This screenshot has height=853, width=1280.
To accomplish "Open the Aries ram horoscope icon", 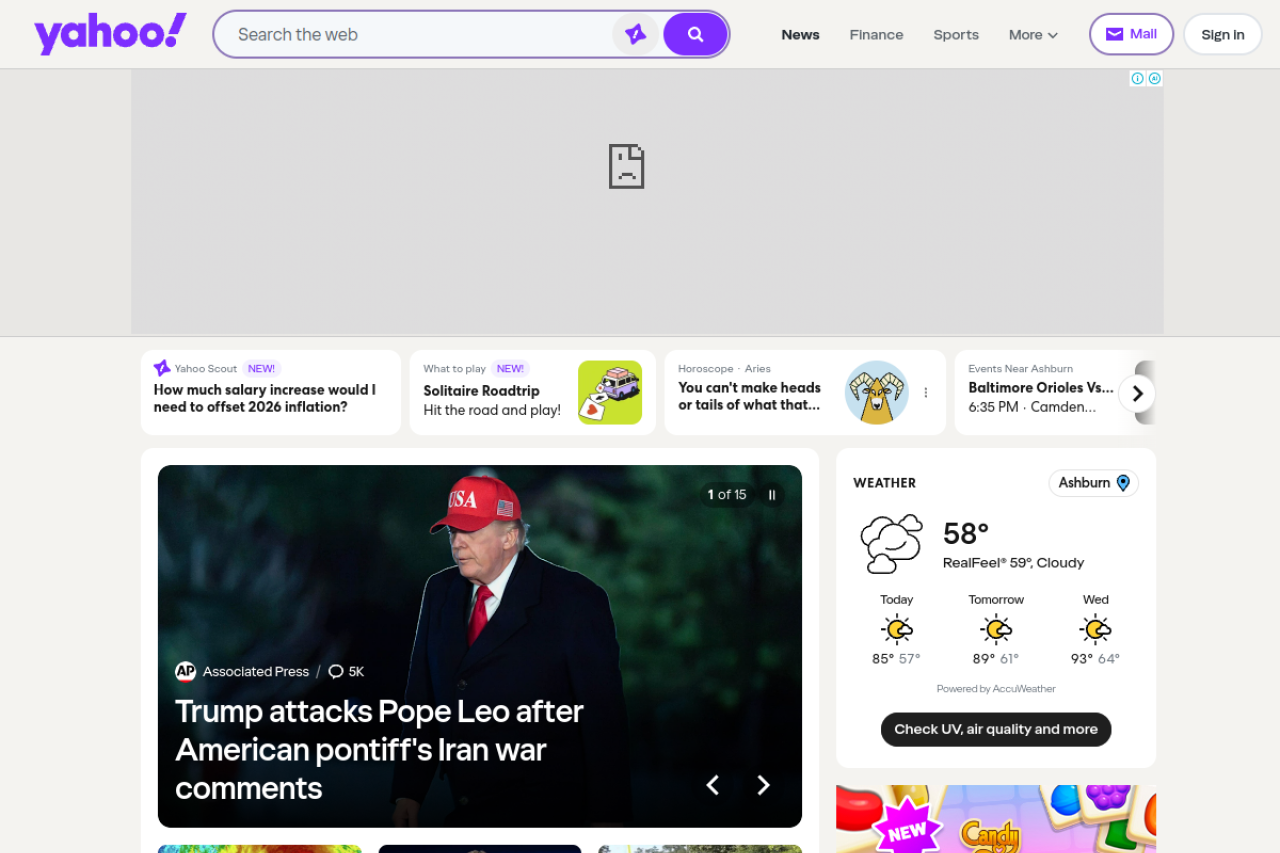I will pyautogui.click(x=876, y=392).
